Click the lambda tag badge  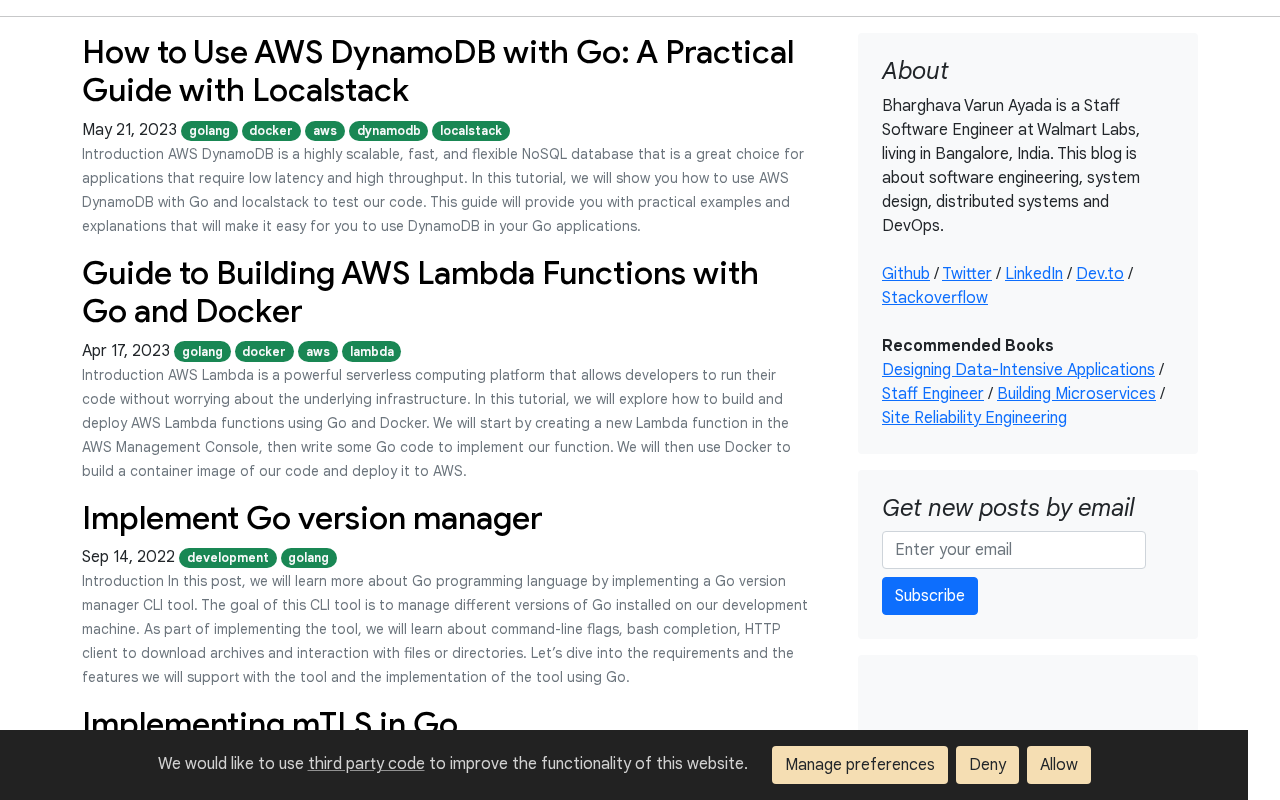pos(371,352)
